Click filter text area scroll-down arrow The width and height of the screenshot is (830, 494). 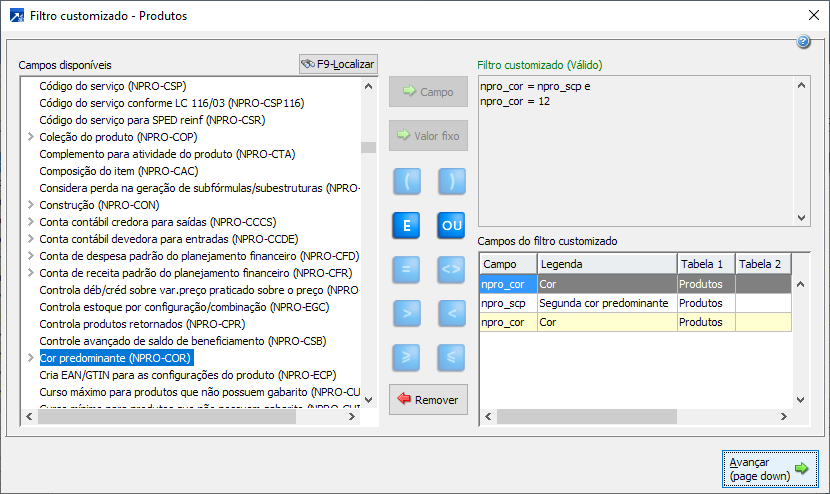click(x=801, y=218)
